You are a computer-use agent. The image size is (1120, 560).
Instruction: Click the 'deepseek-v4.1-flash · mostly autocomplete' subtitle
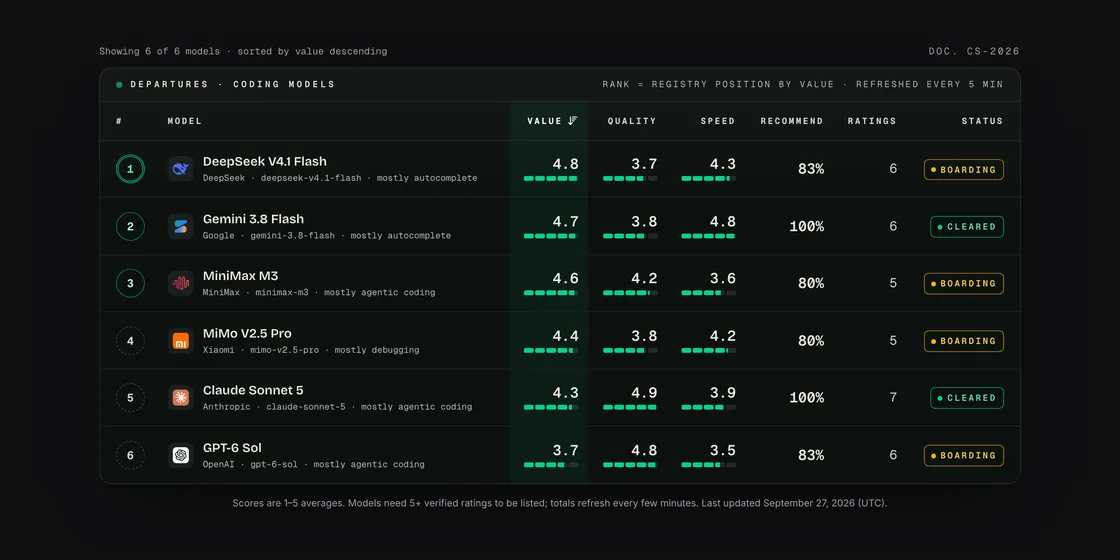click(371, 178)
